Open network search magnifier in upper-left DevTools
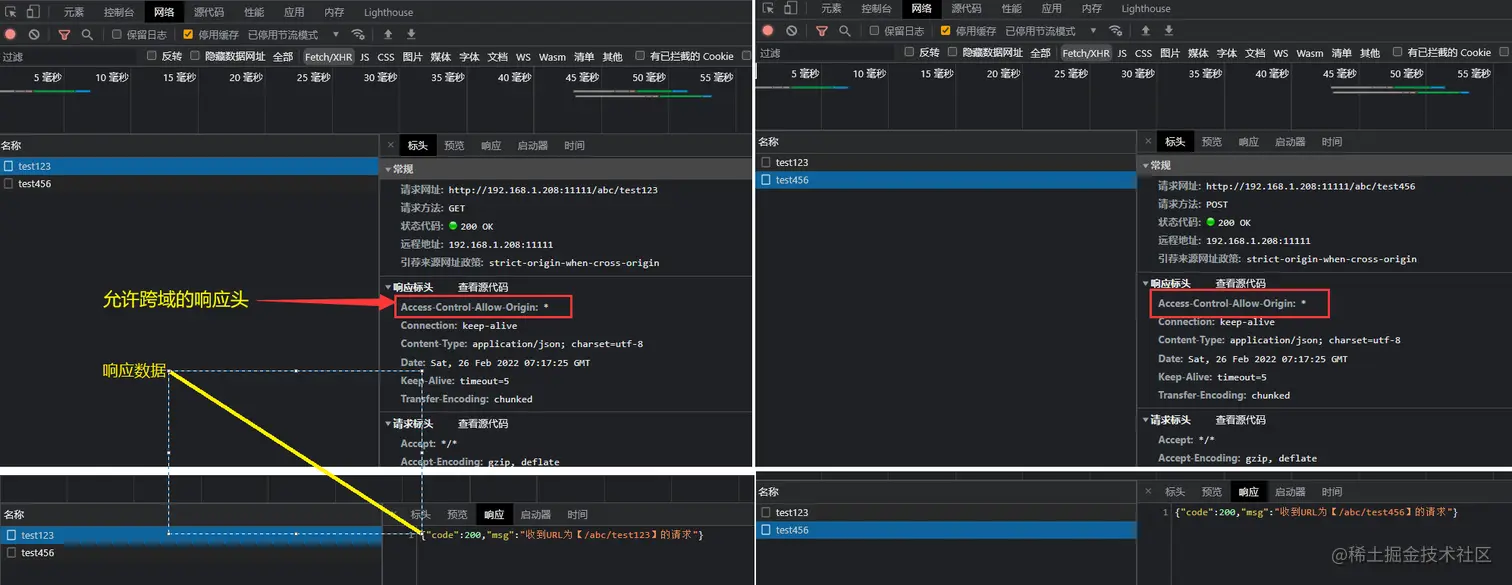 pos(87,34)
